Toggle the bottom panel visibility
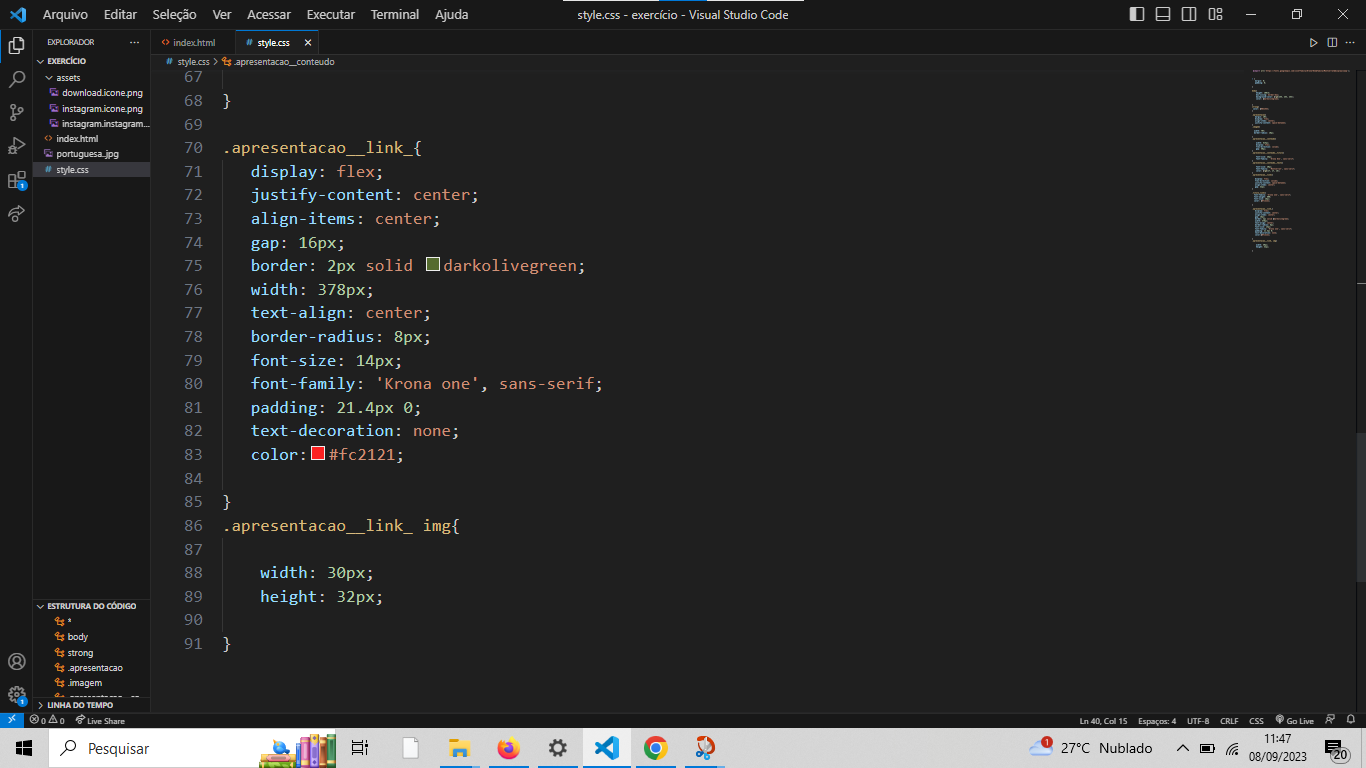The width and height of the screenshot is (1366, 768). (x=1163, y=14)
